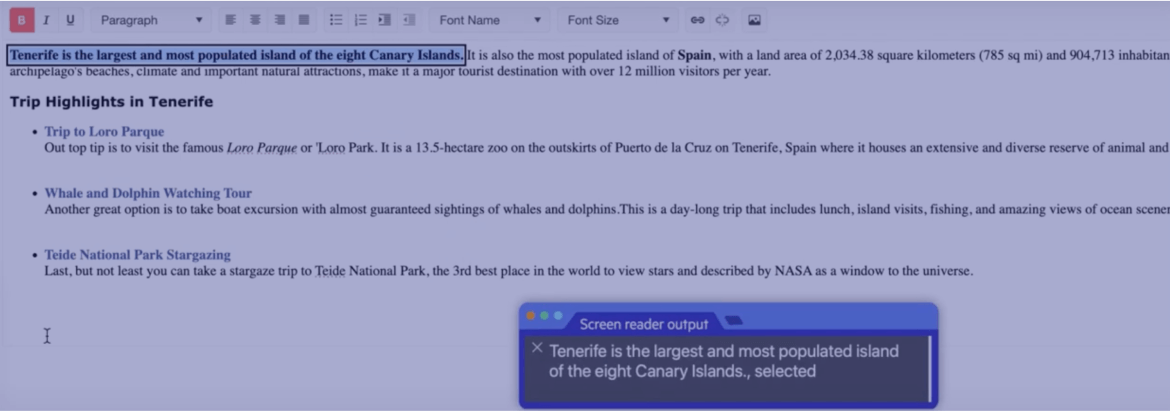Insert hyperlink icon
Screen dimensions: 1170x411
coord(698,20)
